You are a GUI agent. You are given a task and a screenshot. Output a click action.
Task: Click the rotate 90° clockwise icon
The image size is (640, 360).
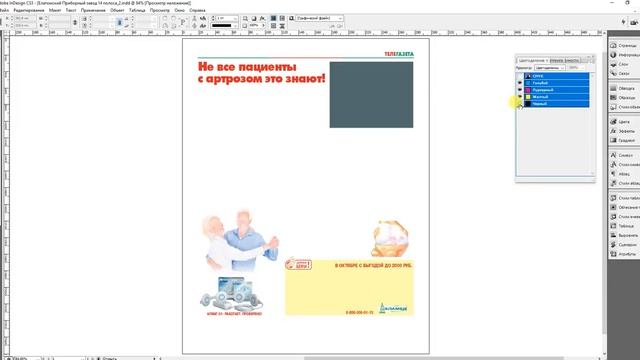[x=164, y=19]
